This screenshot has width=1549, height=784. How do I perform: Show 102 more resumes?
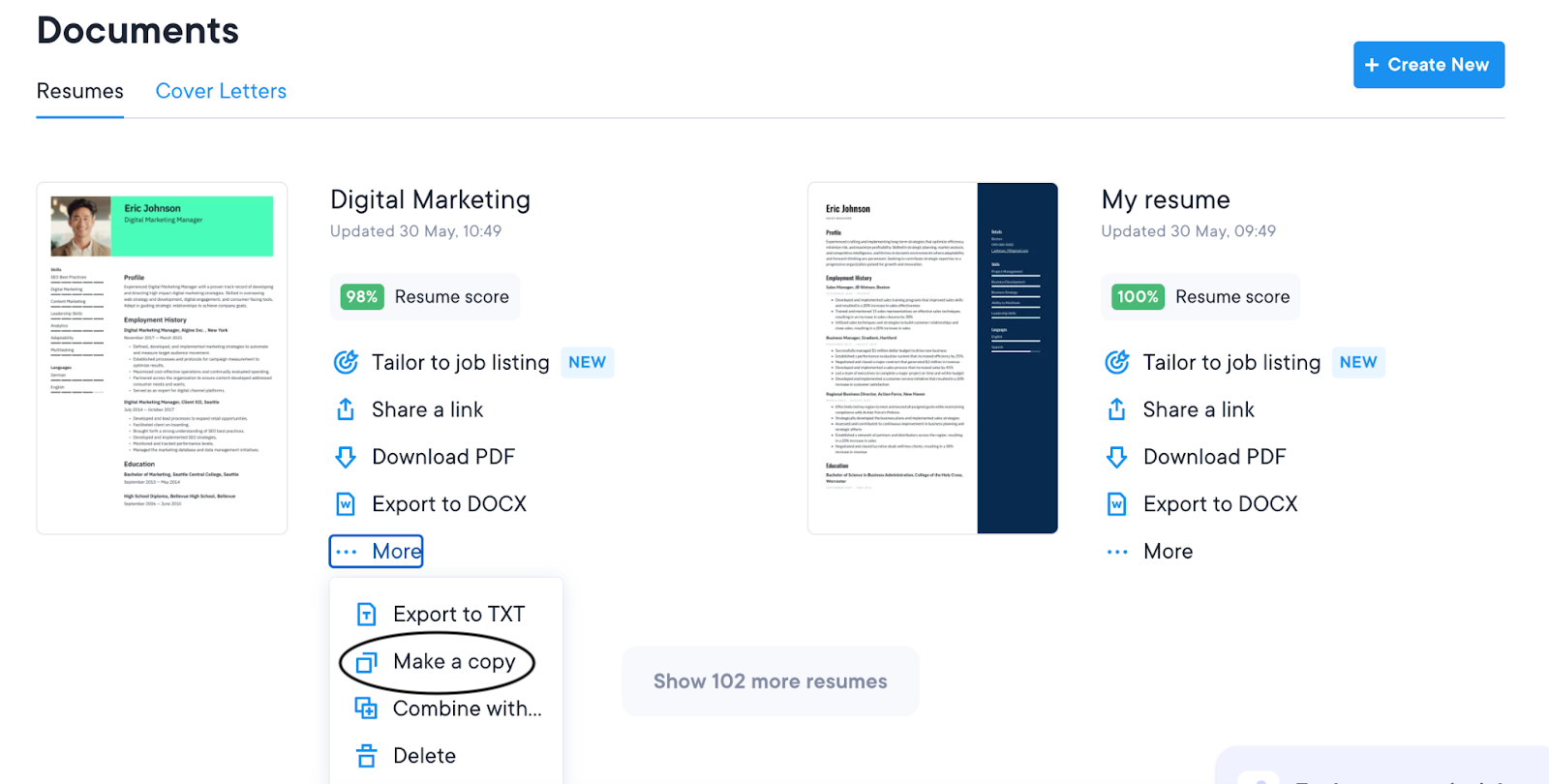pyautogui.click(x=770, y=681)
